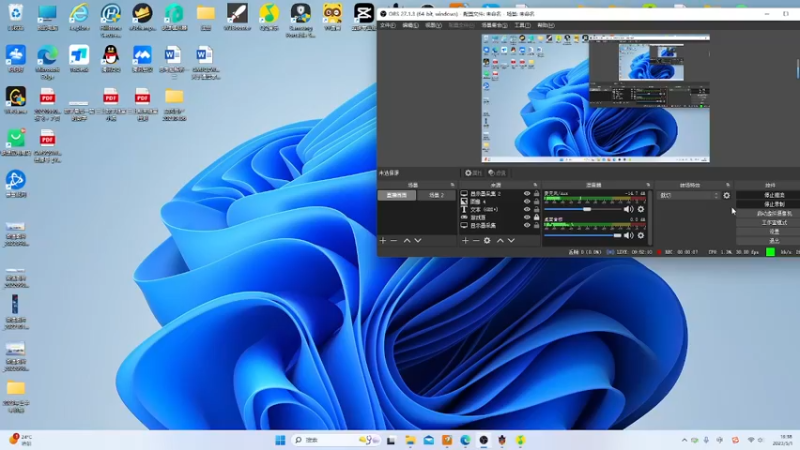Image resolution: width=800 pixels, height=450 pixels.
Task: Move scene up with the Scenes panel up arrow
Action: click(407, 240)
